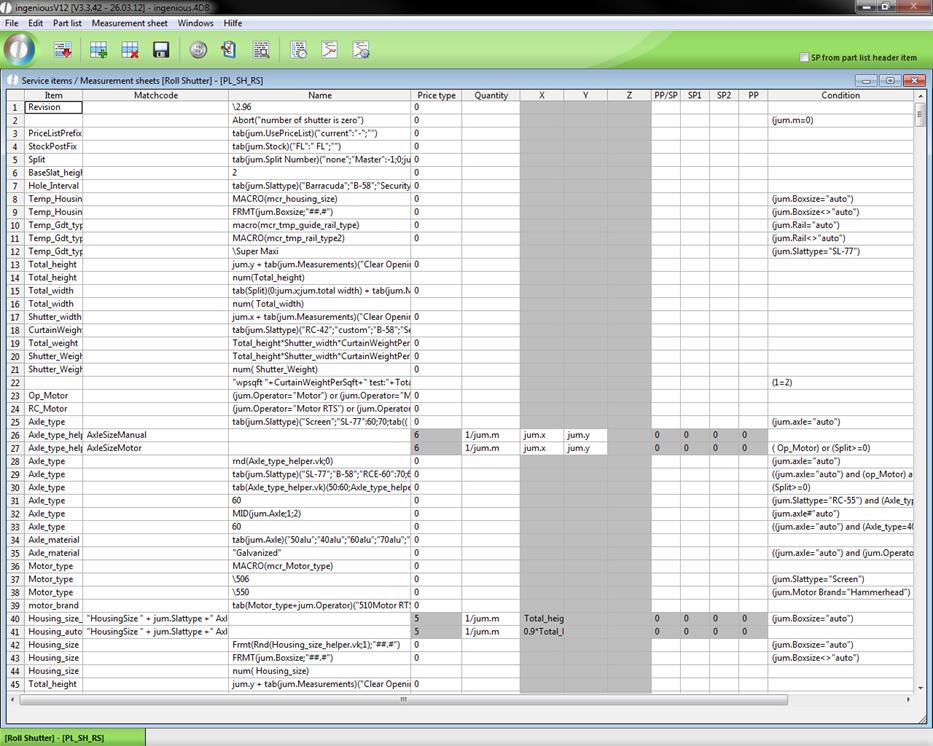This screenshot has width=933, height=746.
Task: Open the Part list menu
Action: (x=67, y=23)
